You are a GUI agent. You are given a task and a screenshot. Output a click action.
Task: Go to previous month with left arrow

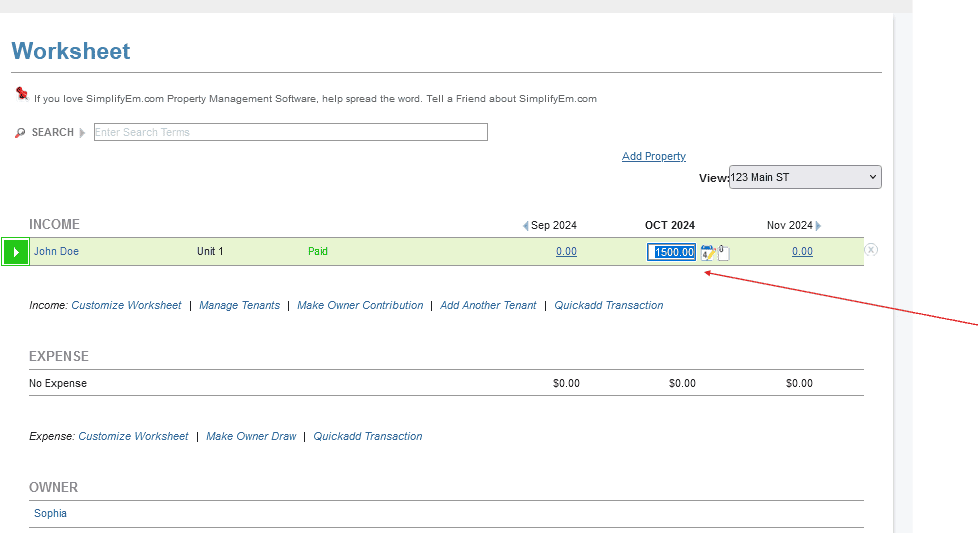tap(525, 226)
